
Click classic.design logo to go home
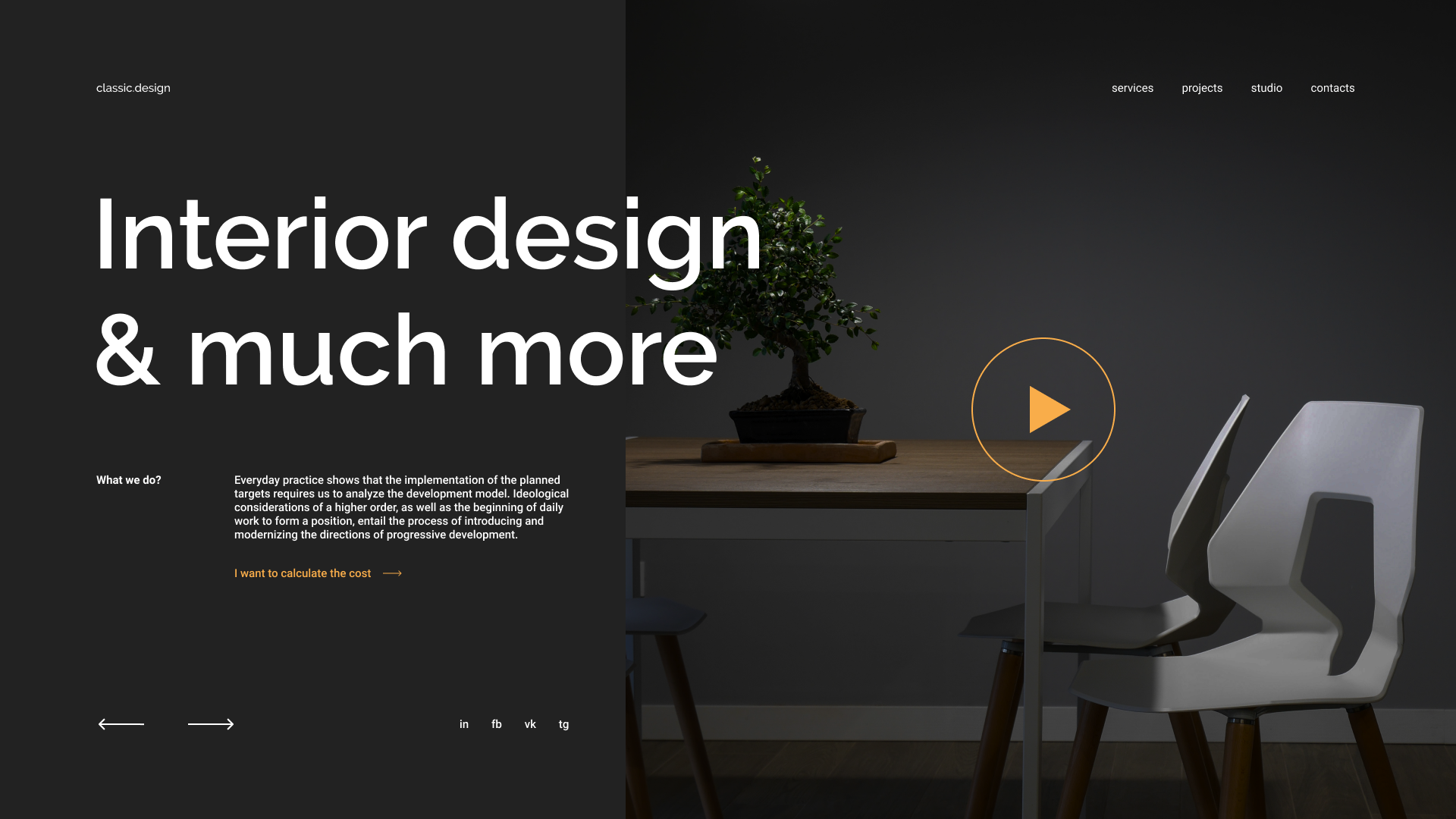point(133,88)
